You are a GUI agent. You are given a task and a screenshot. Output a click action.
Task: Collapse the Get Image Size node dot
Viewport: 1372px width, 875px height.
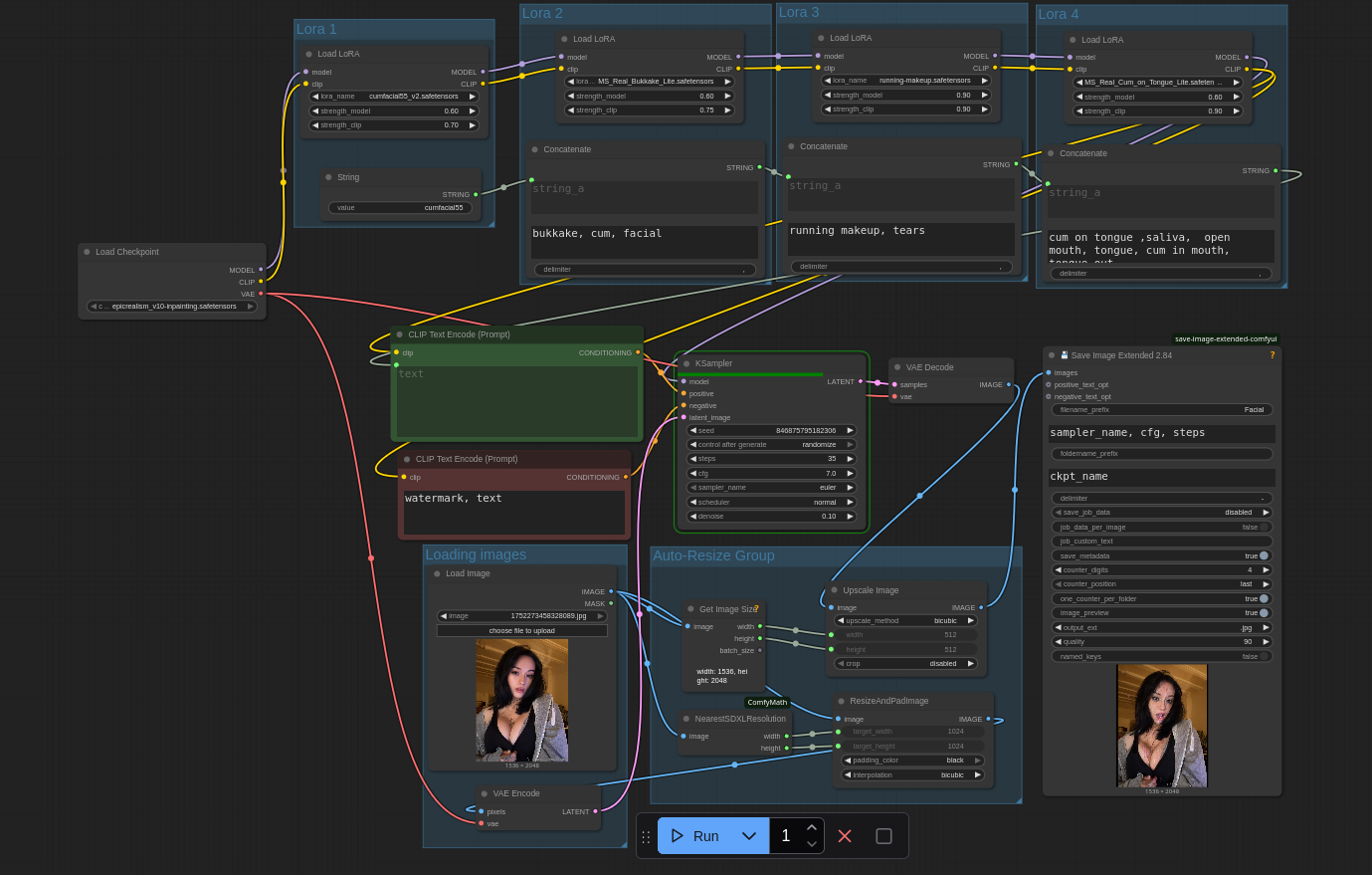coord(690,609)
